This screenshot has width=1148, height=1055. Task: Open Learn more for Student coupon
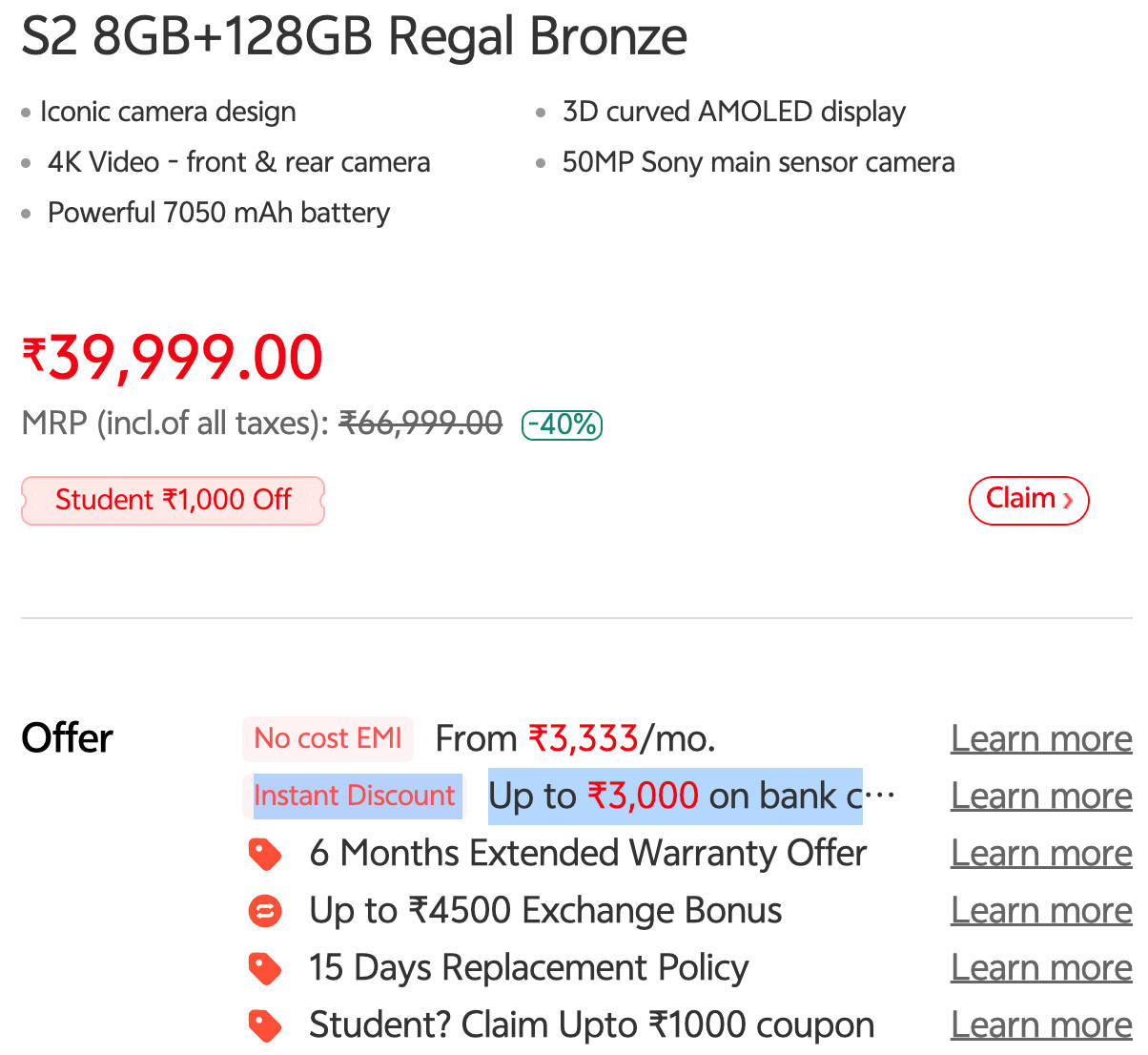1041,1024
